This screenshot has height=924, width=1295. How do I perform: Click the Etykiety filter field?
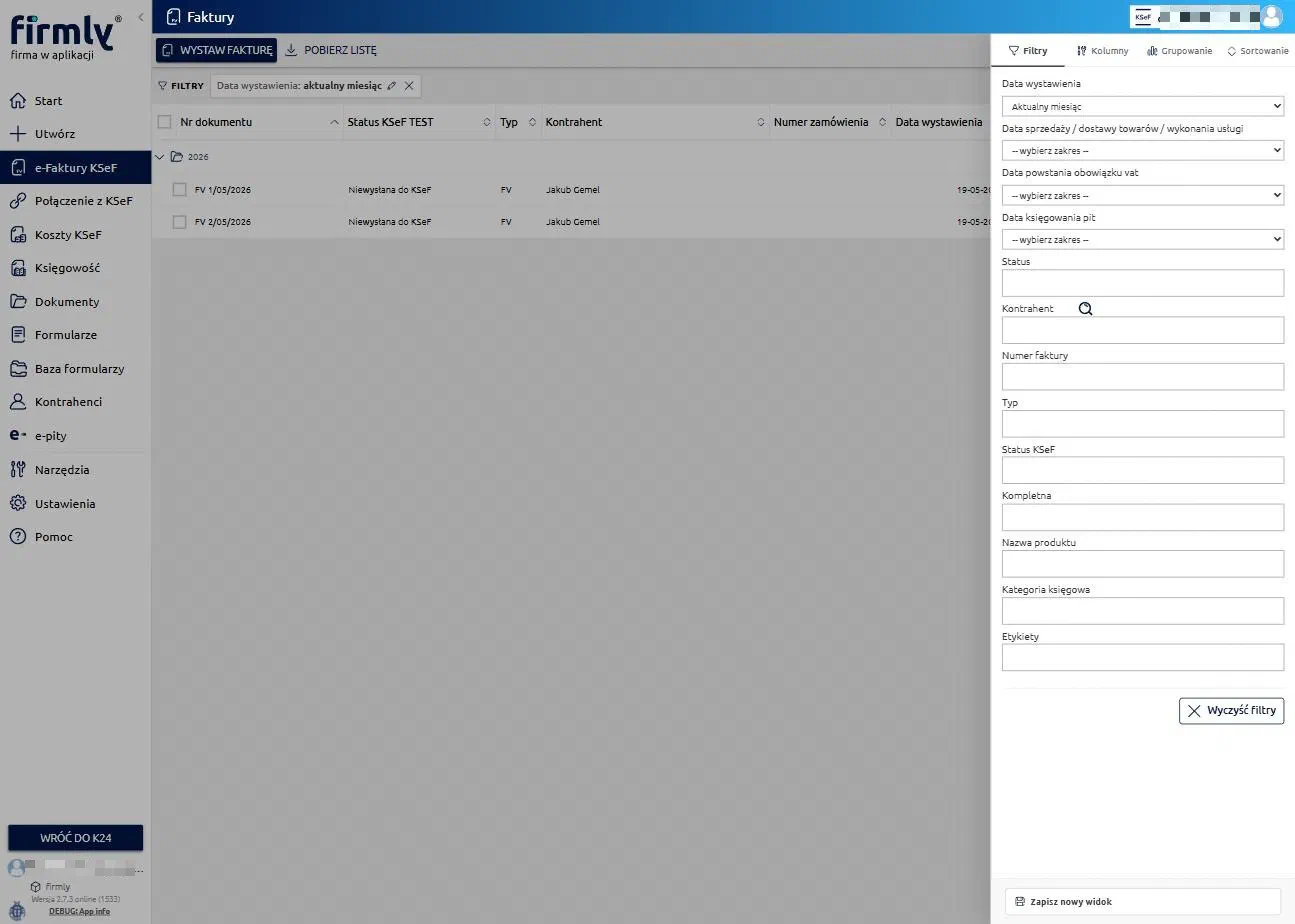click(x=1143, y=657)
